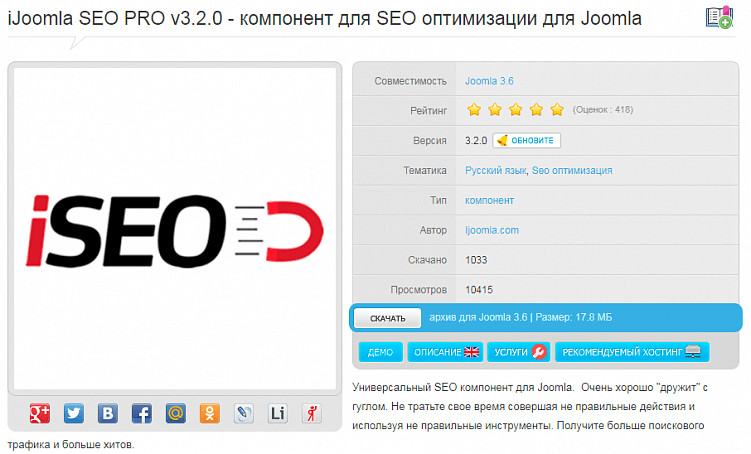Rate with the fifth star
The height and width of the screenshot is (454, 751).
tap(557, 110)
